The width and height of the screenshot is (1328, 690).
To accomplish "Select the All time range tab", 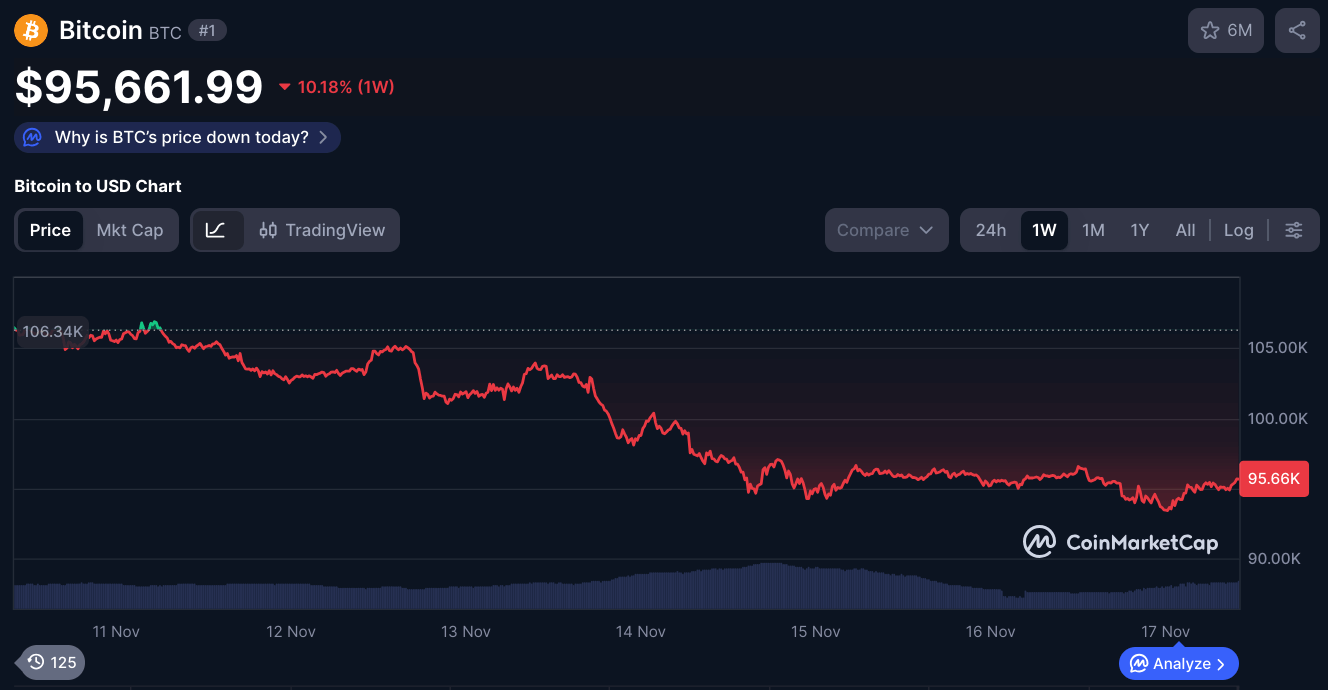I will tap(1185, 230).
